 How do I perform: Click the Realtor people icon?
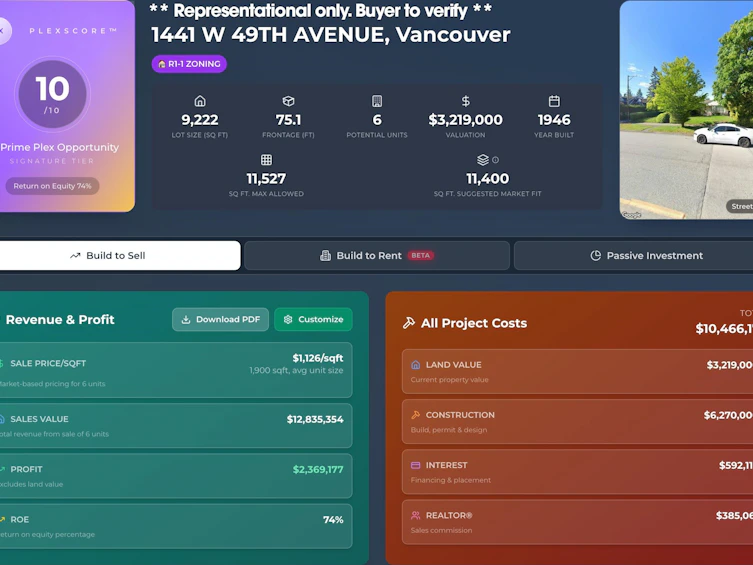point(416,515)
